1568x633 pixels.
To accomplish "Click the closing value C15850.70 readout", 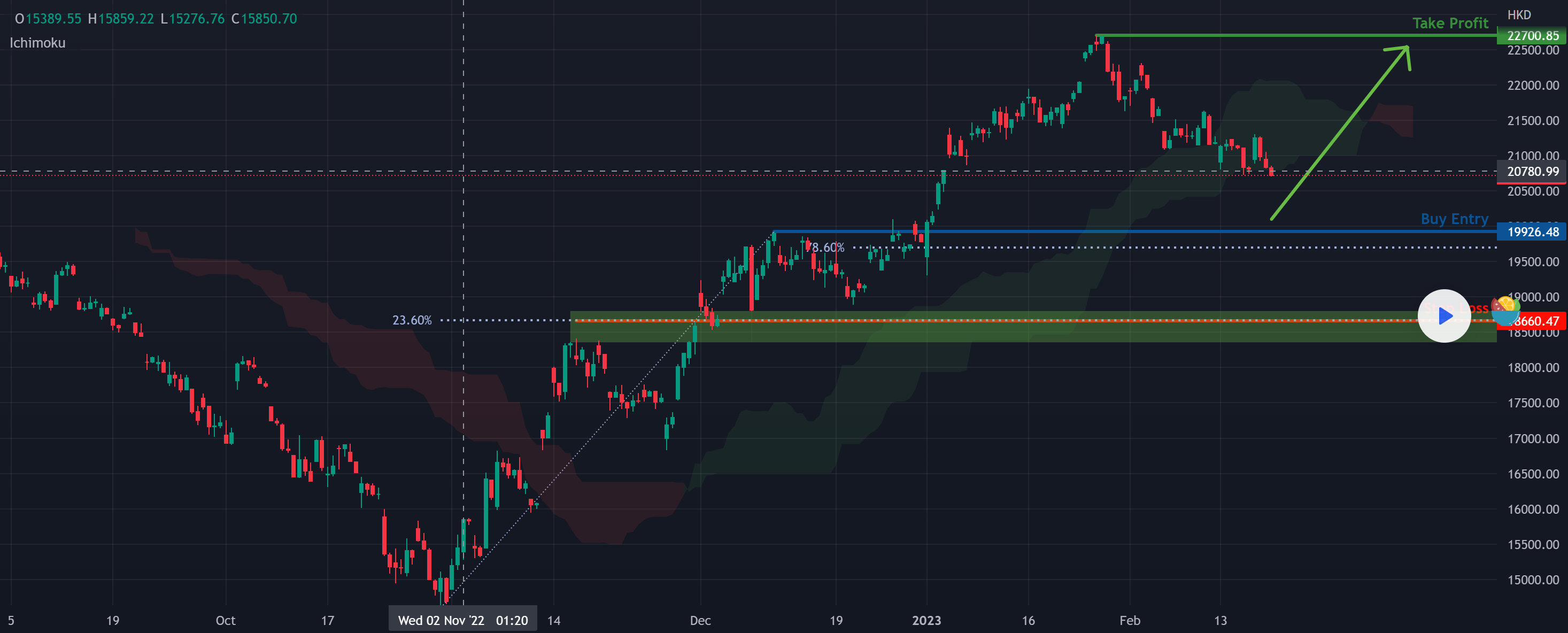I will [264, 19].
